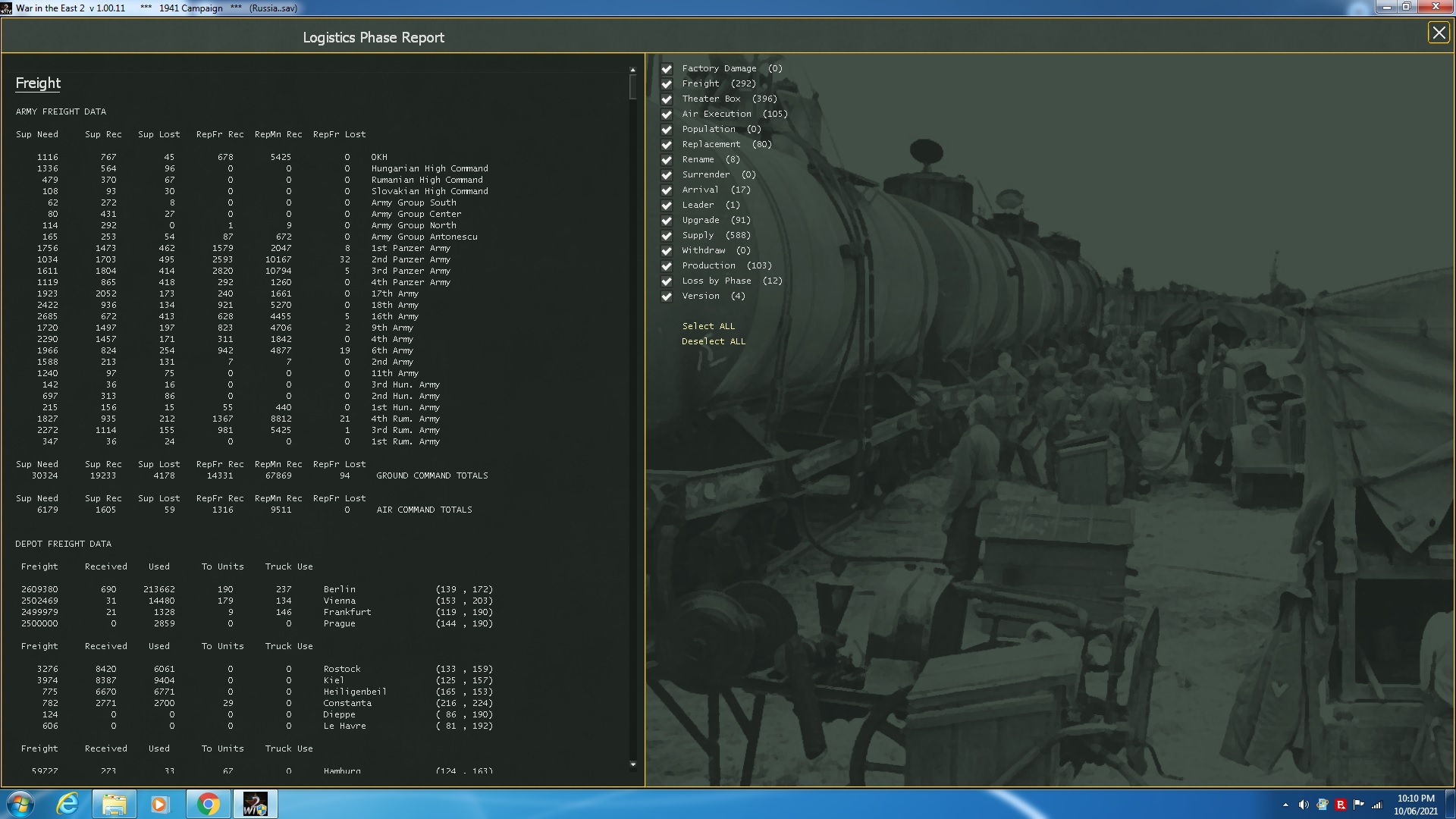Click the speaker volume icon in the tray
Image resolution: width=1456 pixels, height=819 pixels.
pyautogui.click(x=1304, y=803)
